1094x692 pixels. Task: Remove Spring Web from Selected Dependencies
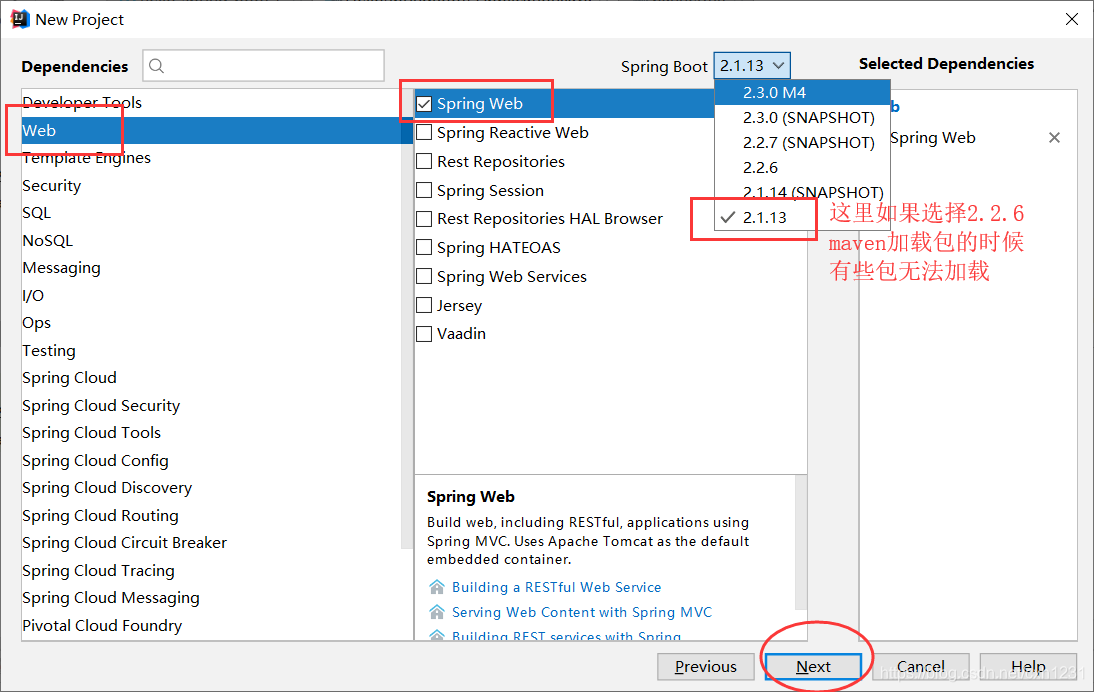tap(1054, 138)
